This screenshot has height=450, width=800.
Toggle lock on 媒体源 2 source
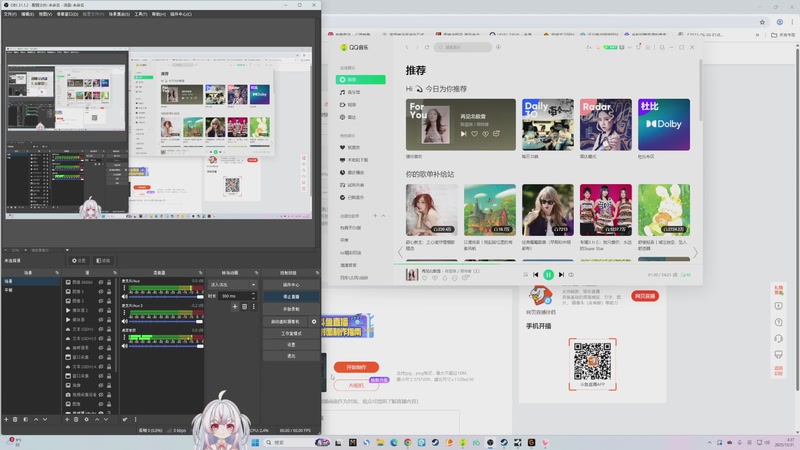coord(109,310)
